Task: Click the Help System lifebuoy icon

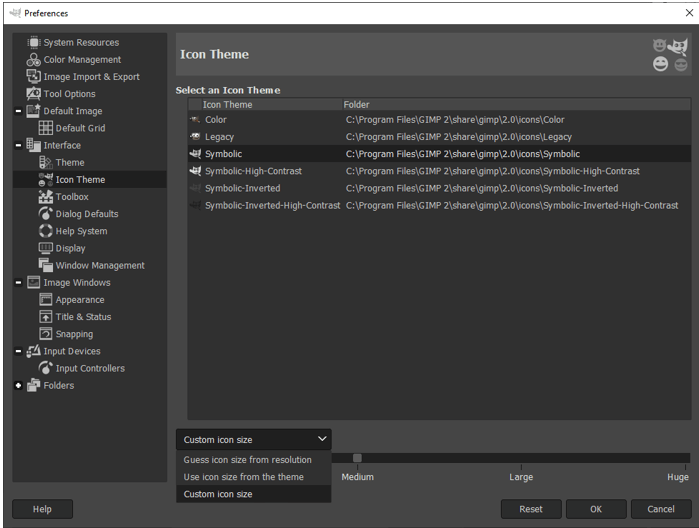Action: pos(45,231)
